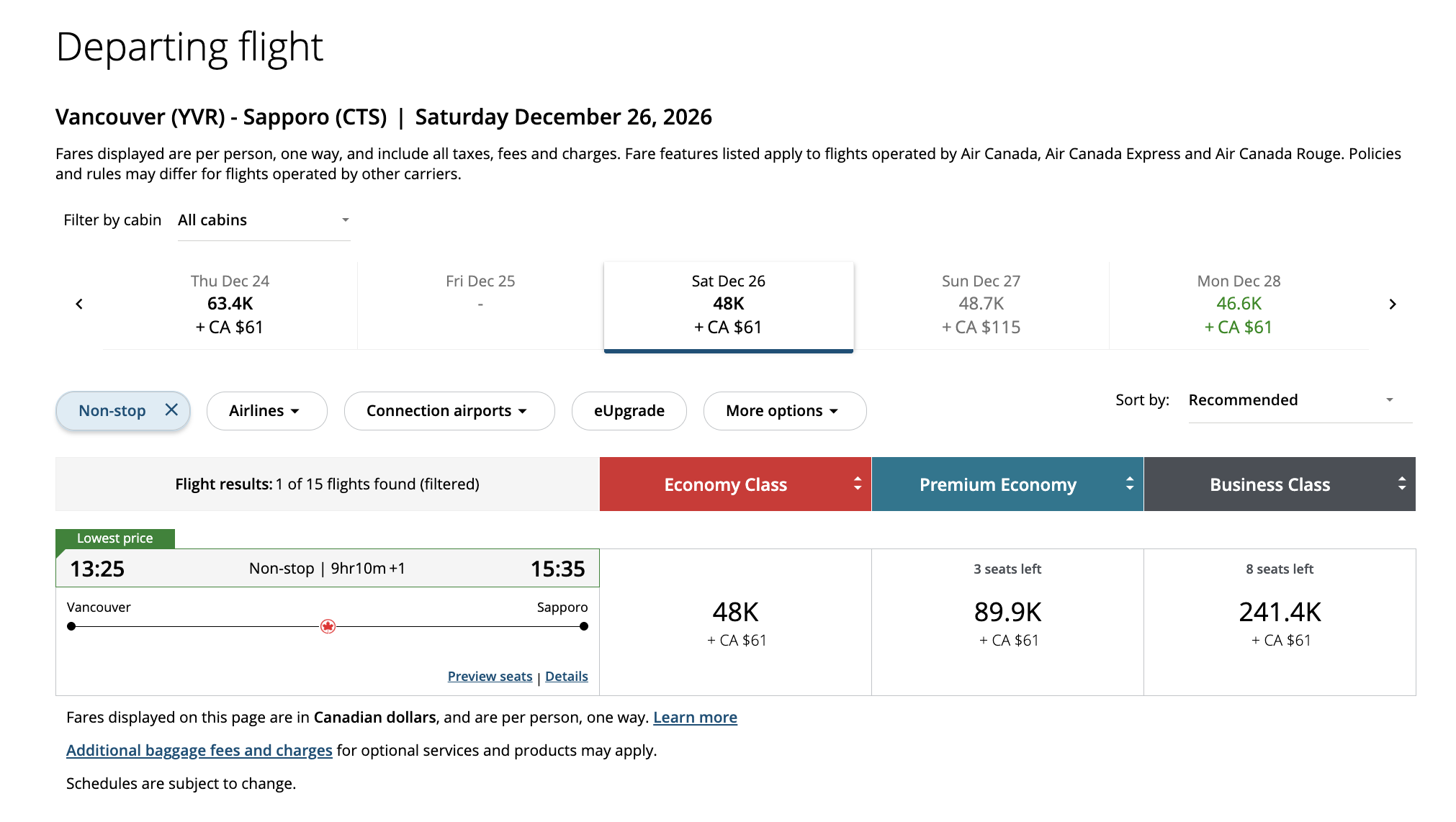Open the Airlines filter dropdown

click(266, 410)
